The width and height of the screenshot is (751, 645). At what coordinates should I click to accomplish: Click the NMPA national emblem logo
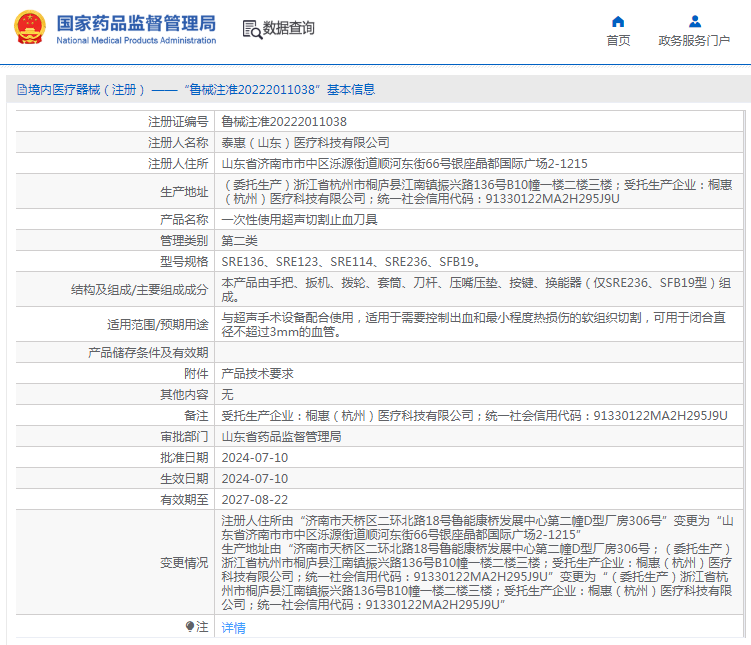(30, 27)
